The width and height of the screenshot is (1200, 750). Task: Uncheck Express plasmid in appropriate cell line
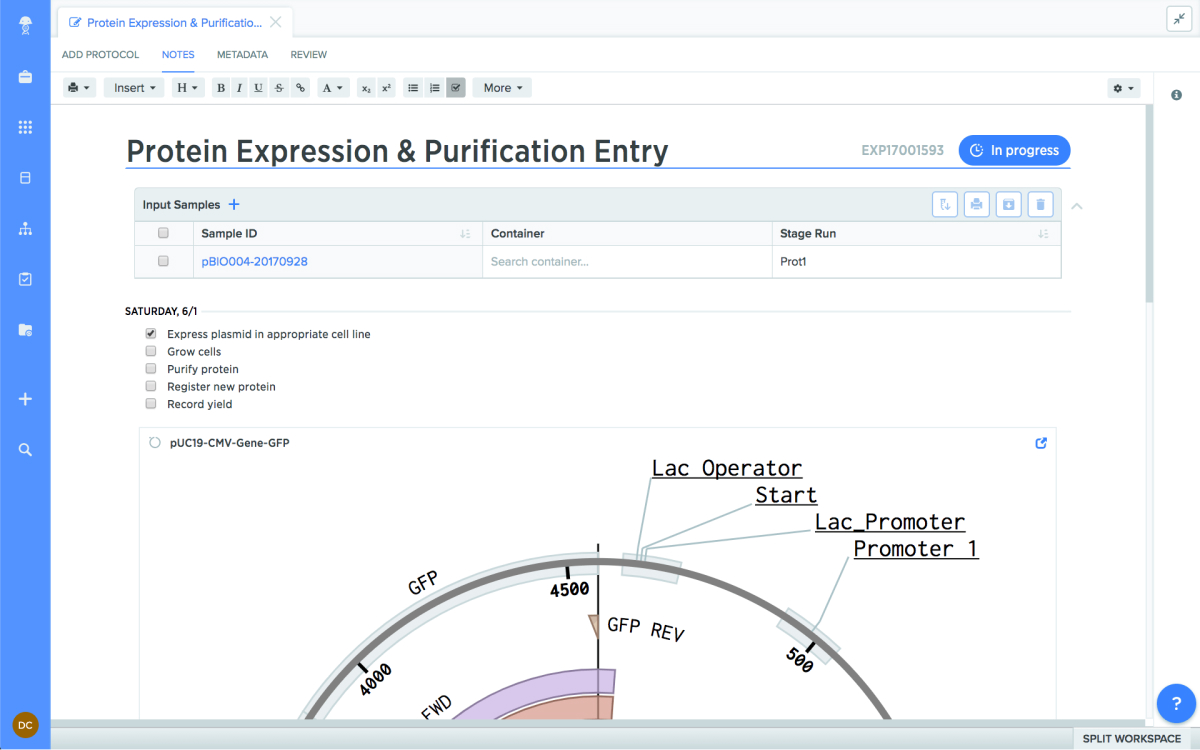coord(151,334)
